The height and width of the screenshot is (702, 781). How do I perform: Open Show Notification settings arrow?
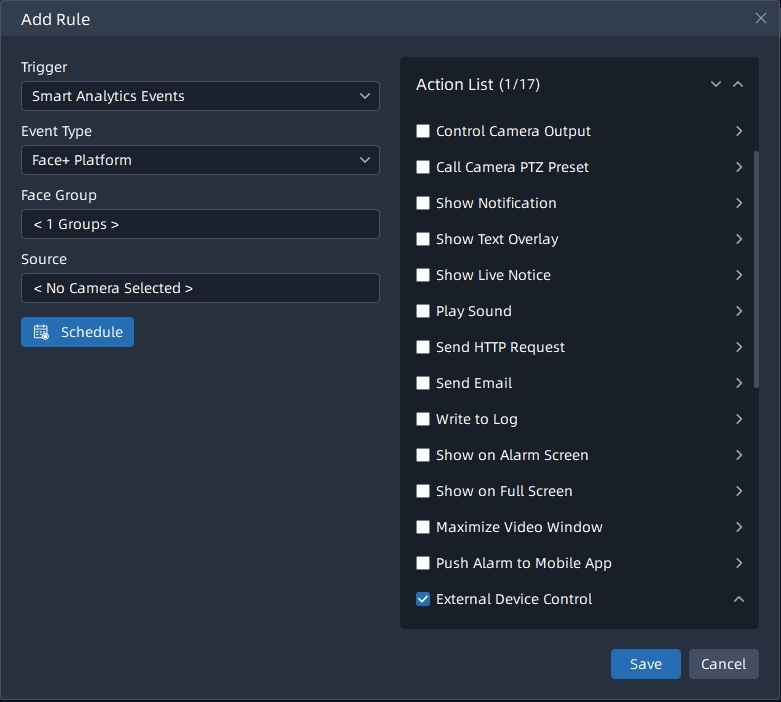pos(739,203)
